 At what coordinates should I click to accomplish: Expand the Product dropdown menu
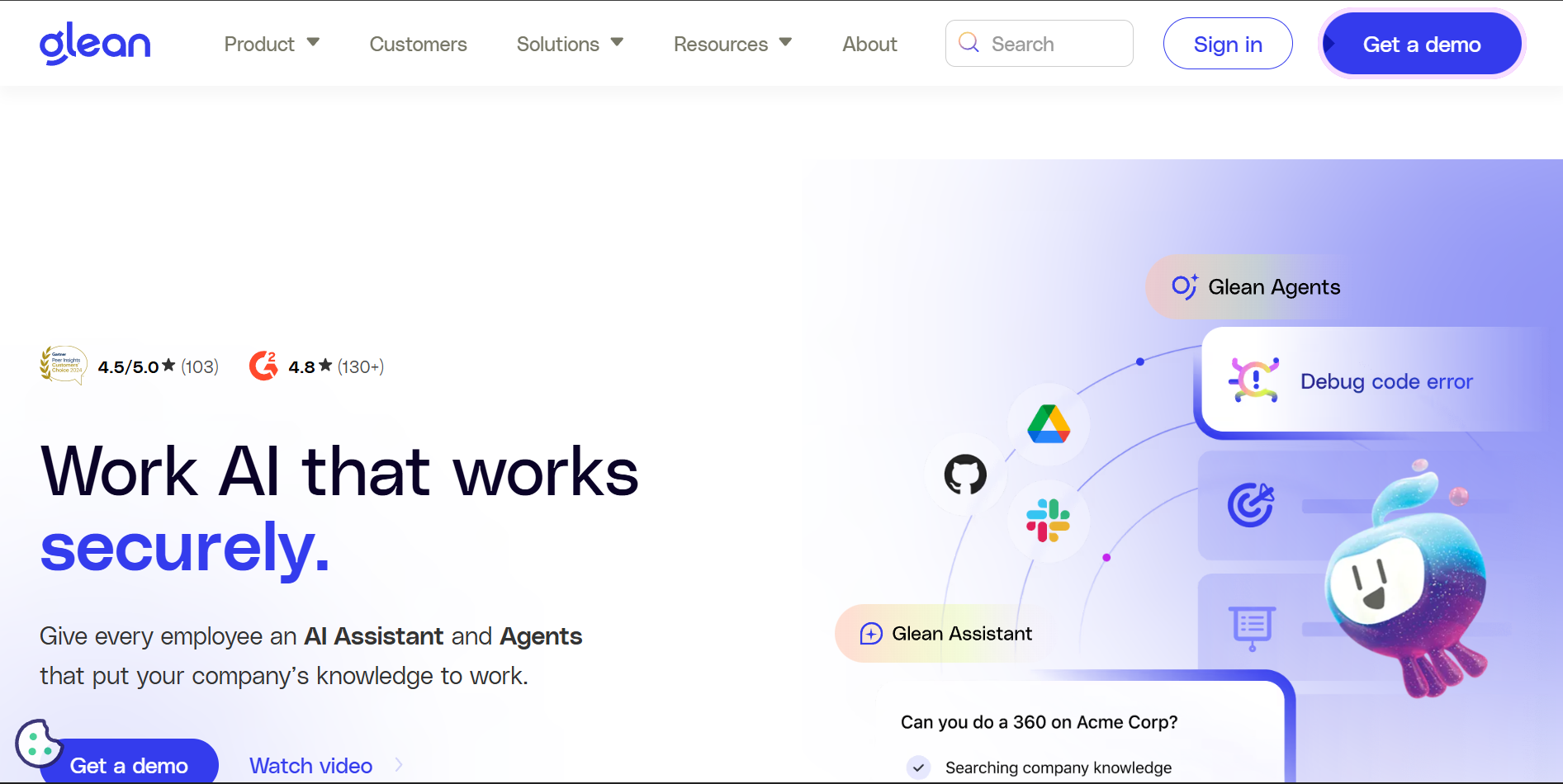(x=272, y=44)
